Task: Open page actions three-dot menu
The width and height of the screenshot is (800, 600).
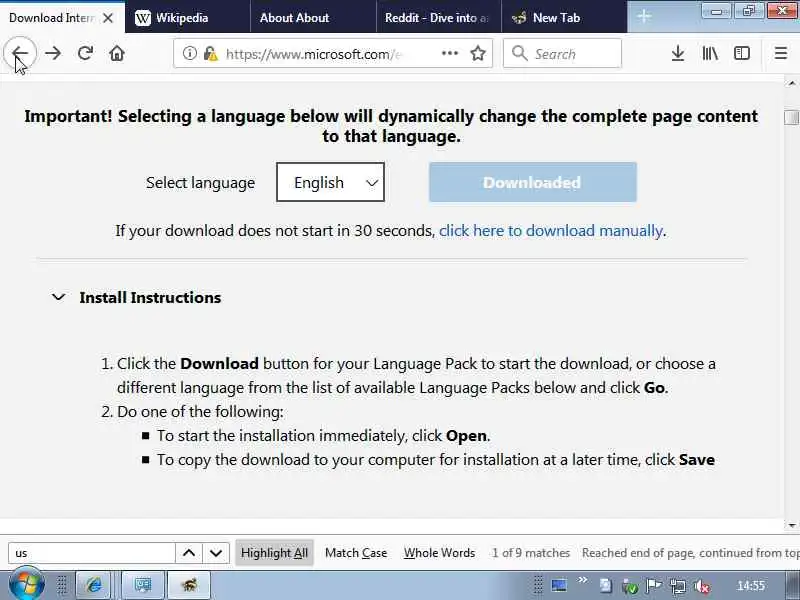Action: 449,53
